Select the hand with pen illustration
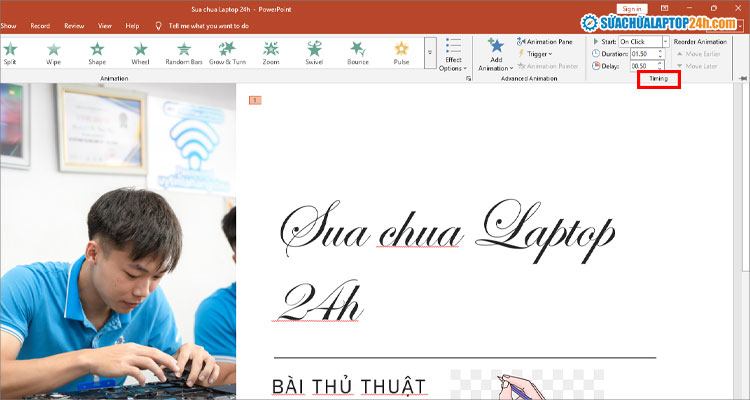This screenshot has width=750, height=400. [526, 385]
